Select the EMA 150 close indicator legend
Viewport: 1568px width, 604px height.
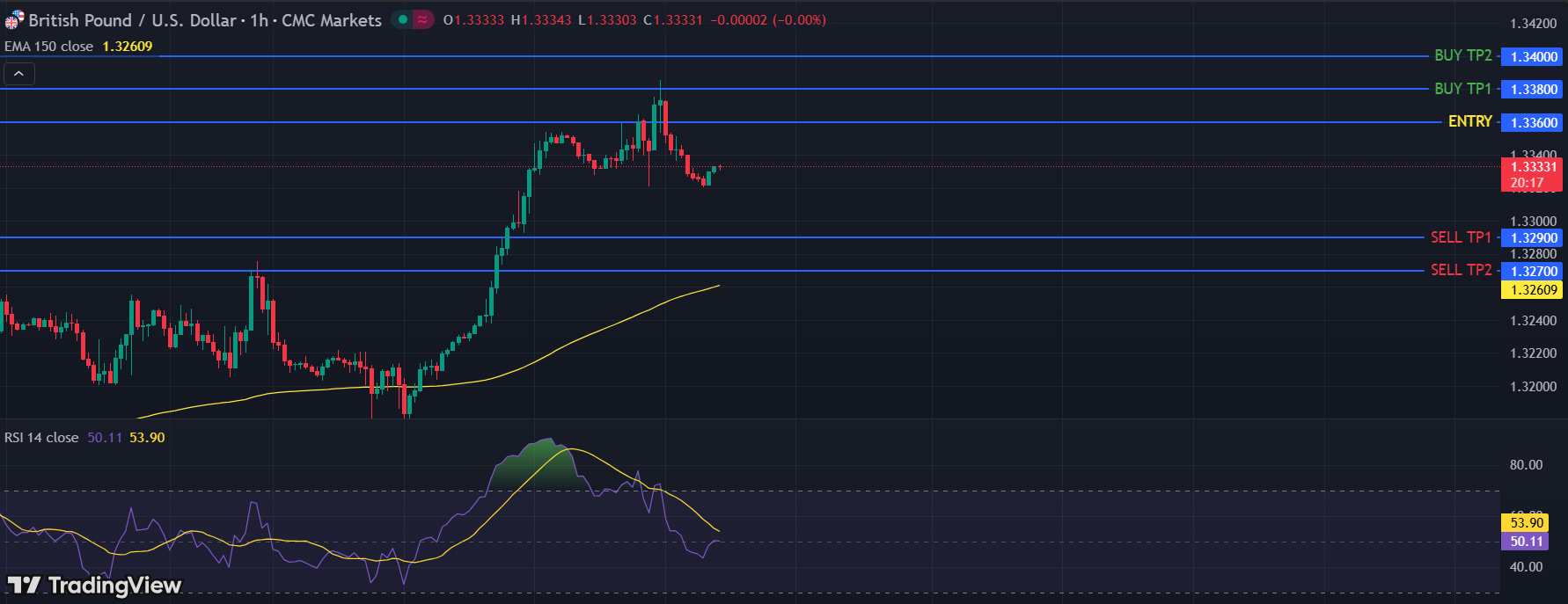pyautogui.click(x=49, y=47)
